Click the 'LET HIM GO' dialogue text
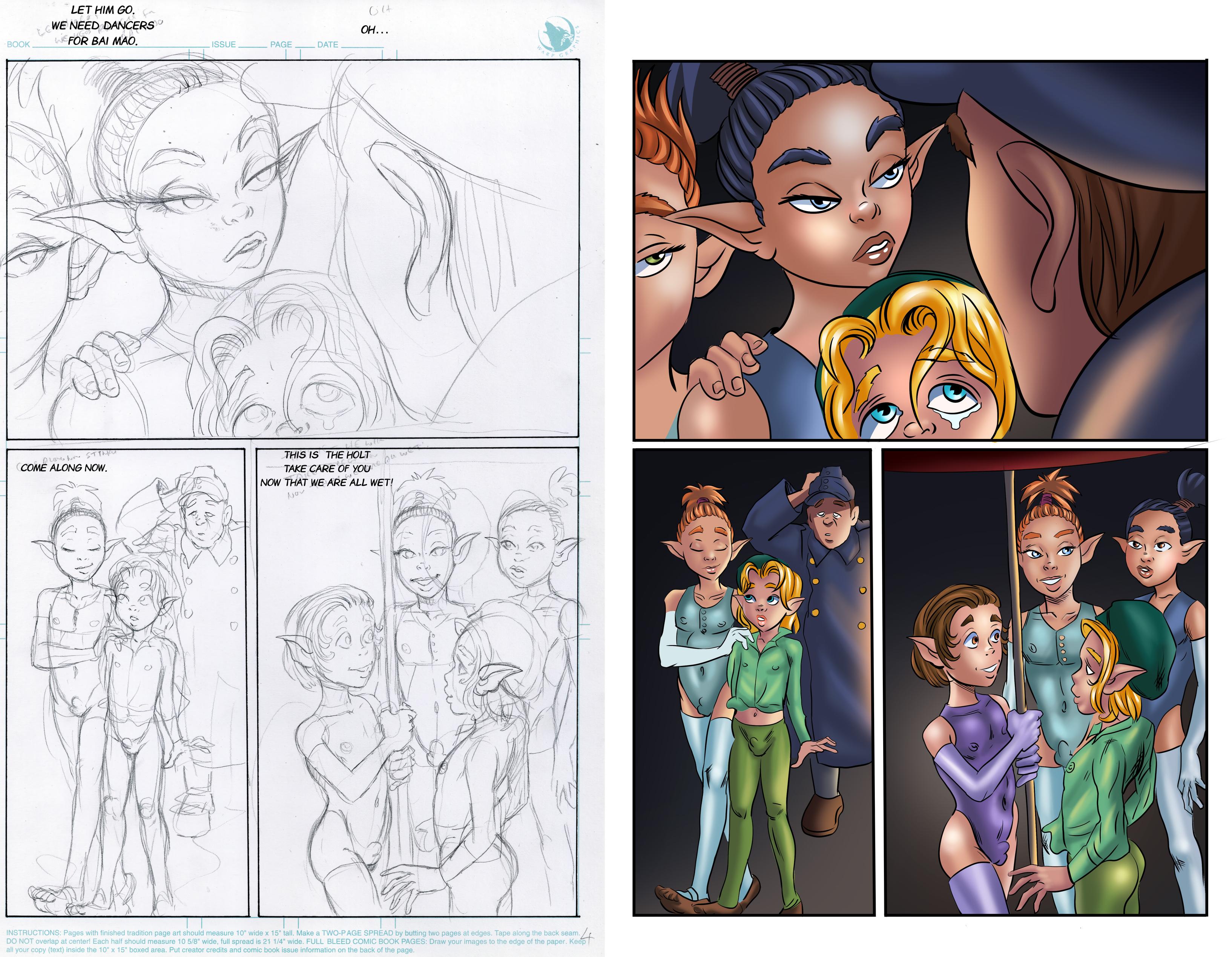1232x957 pixels. (x=103, y=10)
